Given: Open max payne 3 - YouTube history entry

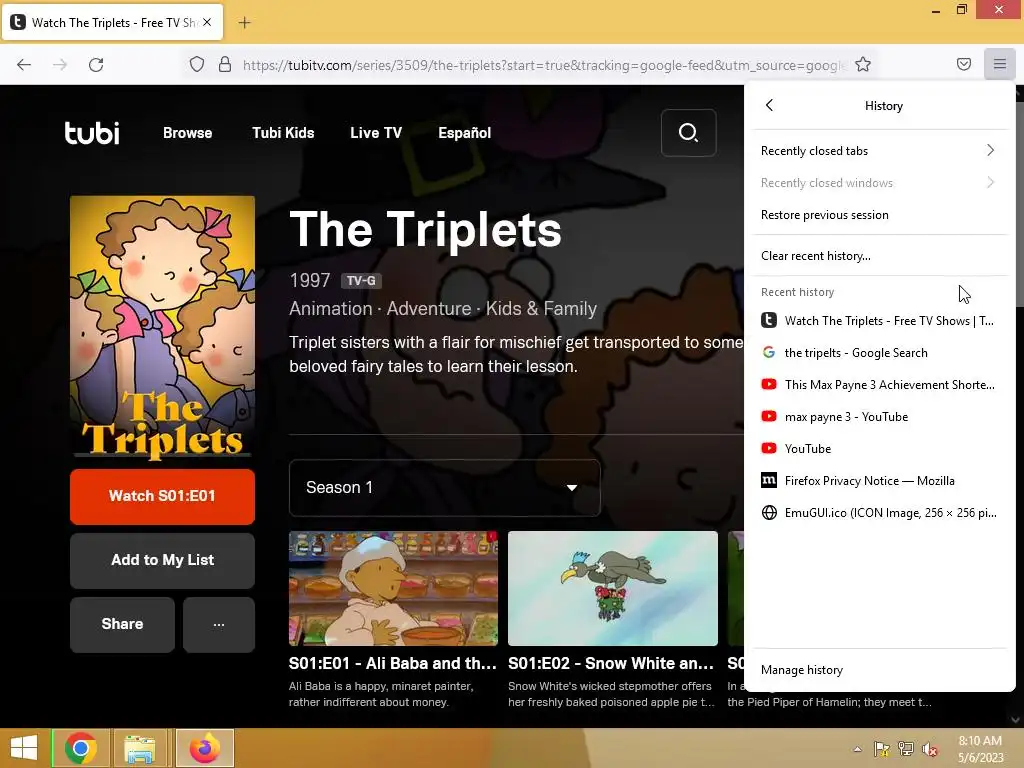Looking at the screenshot, I should click(x=879, y=417).
